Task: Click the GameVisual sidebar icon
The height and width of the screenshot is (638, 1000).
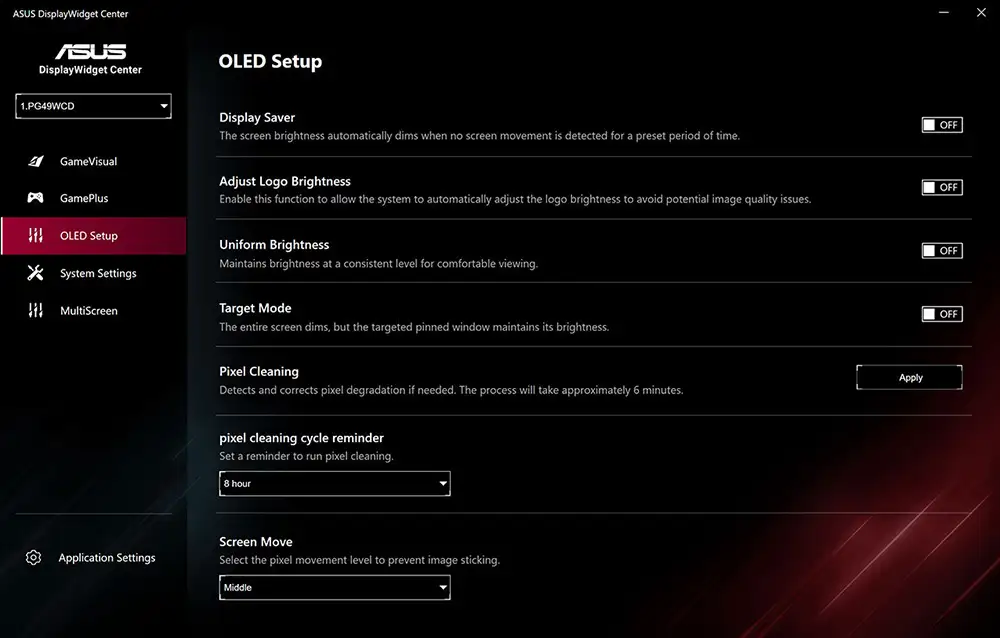Action: [x=36, y=161]
